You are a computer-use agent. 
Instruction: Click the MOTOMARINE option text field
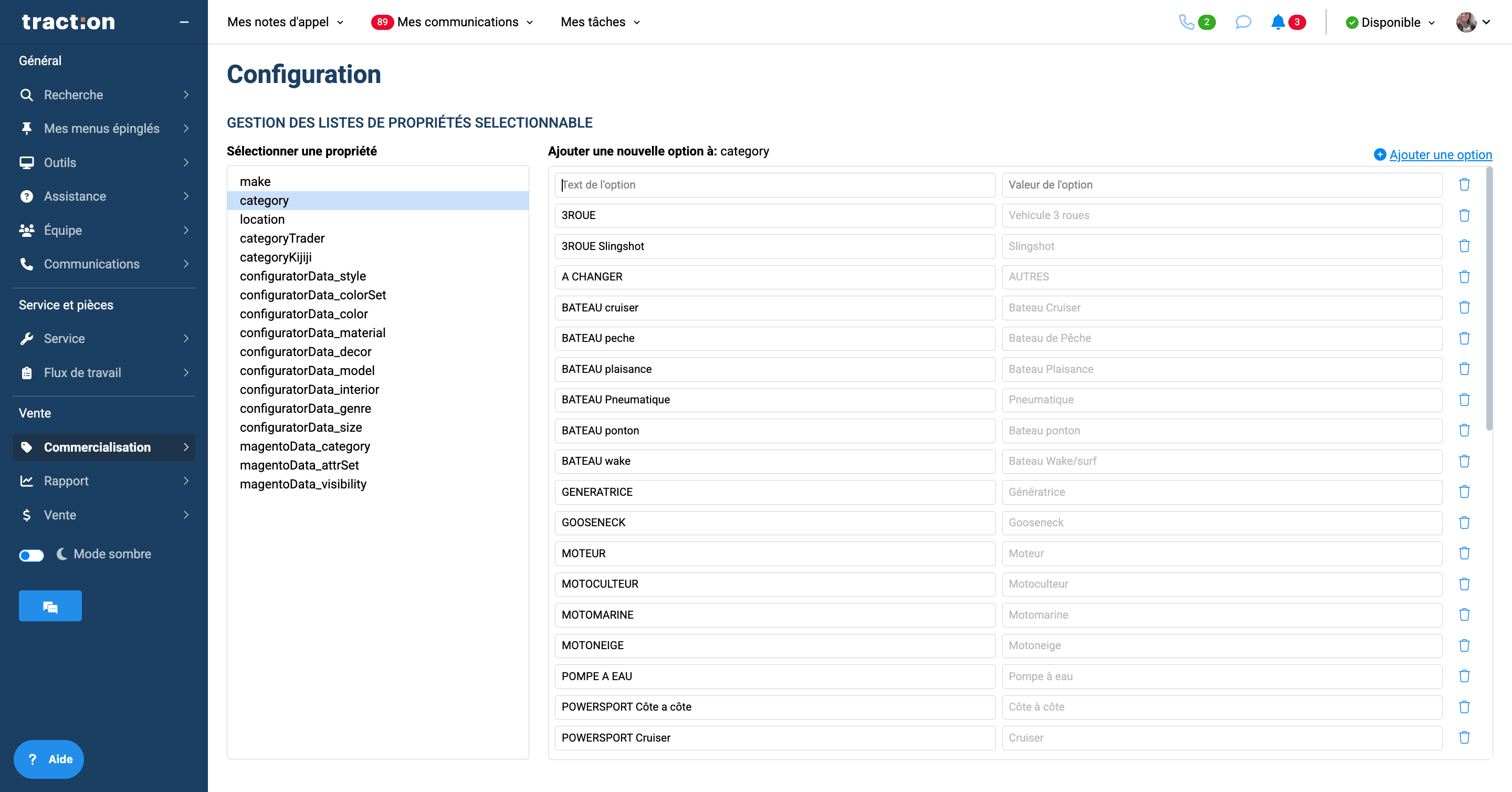pyautogui.click(x=775, y=614)
